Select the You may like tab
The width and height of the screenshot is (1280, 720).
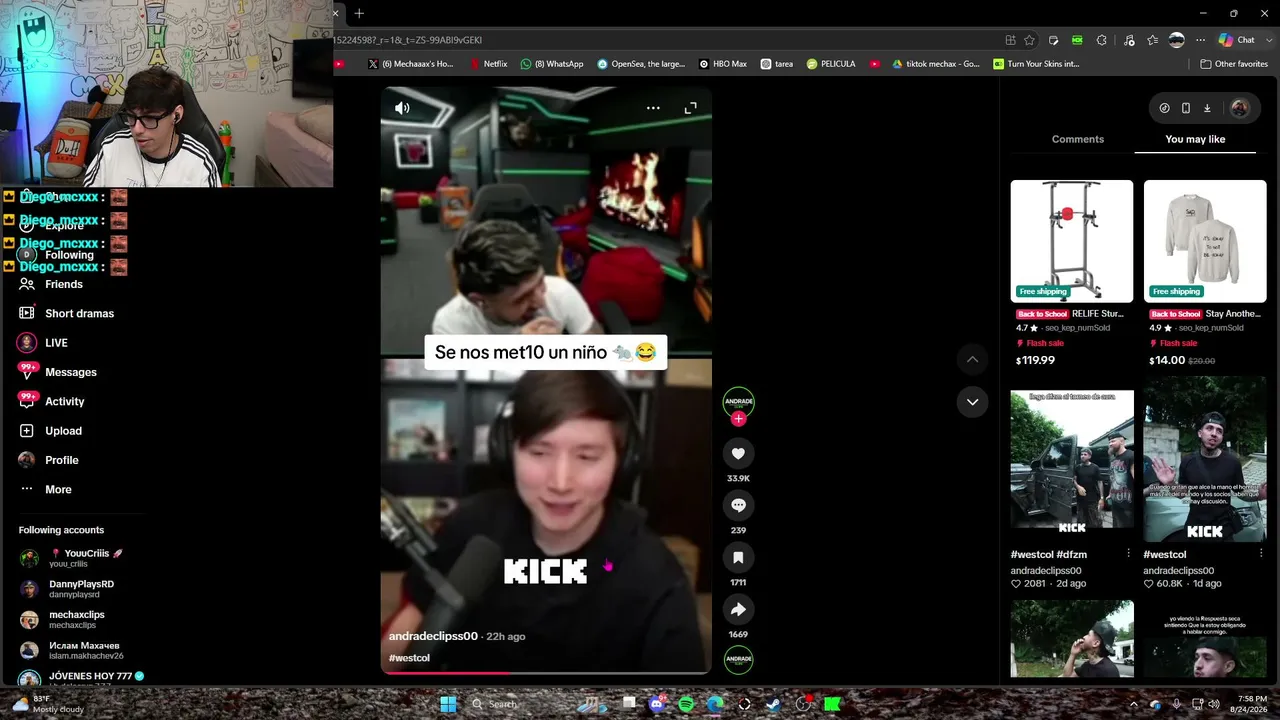pyautogui.click(x=1195, y=139)
